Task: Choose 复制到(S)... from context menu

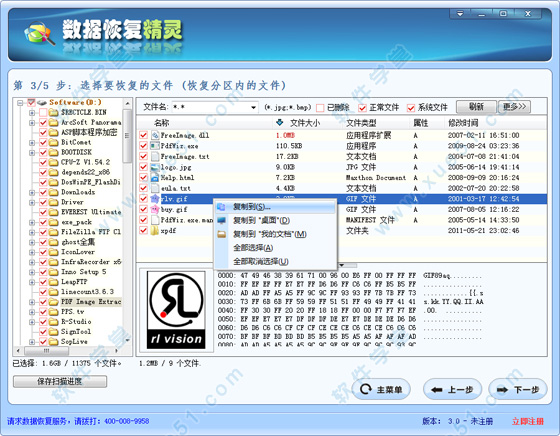Action: pyautogui.click(x=275, y=207)
